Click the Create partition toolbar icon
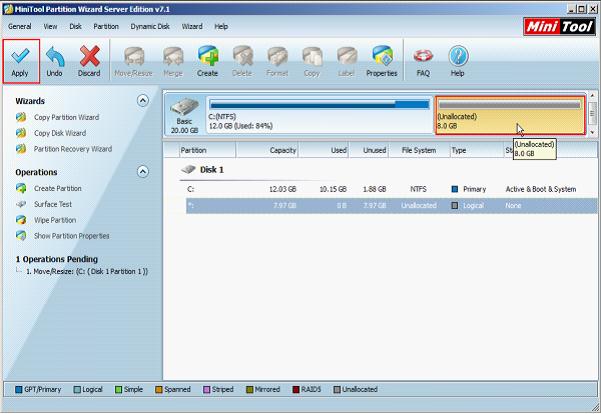The width and height of the screenshot is (601, 414). pos(208,56)
